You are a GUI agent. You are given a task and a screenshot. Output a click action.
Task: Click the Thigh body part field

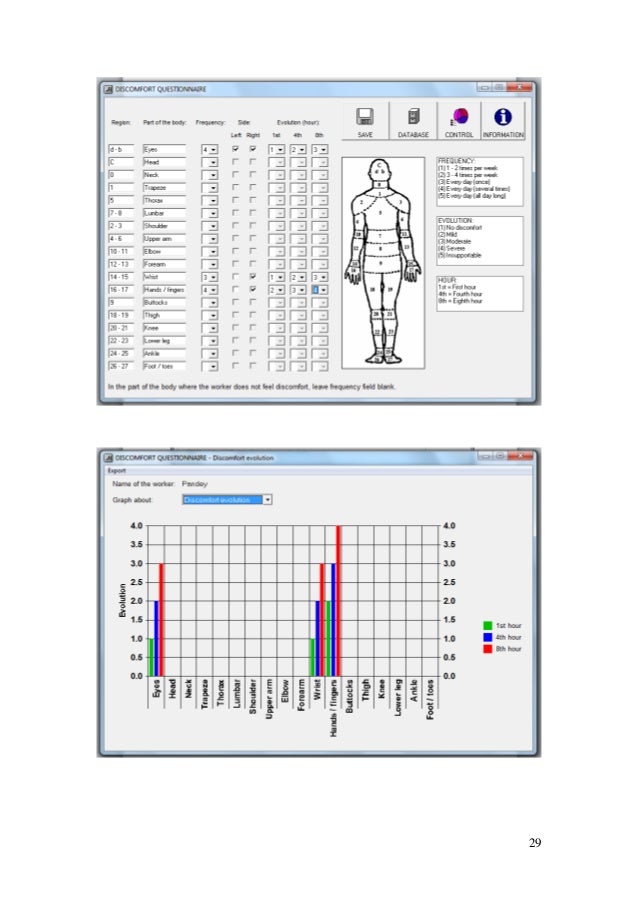[164, 315]
